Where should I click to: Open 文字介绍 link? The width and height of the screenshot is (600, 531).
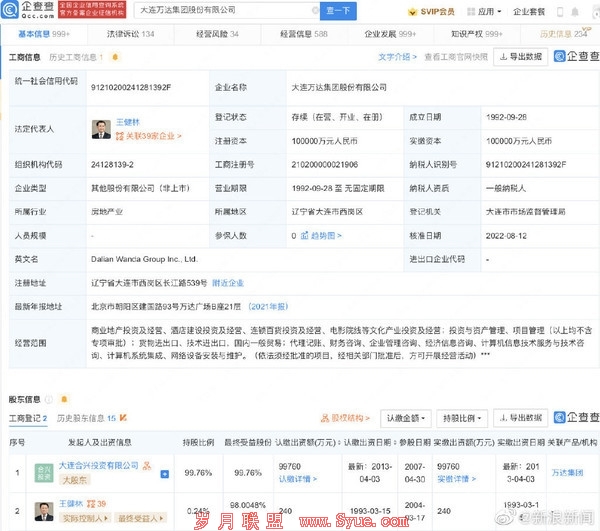click(x=397, y=57)
